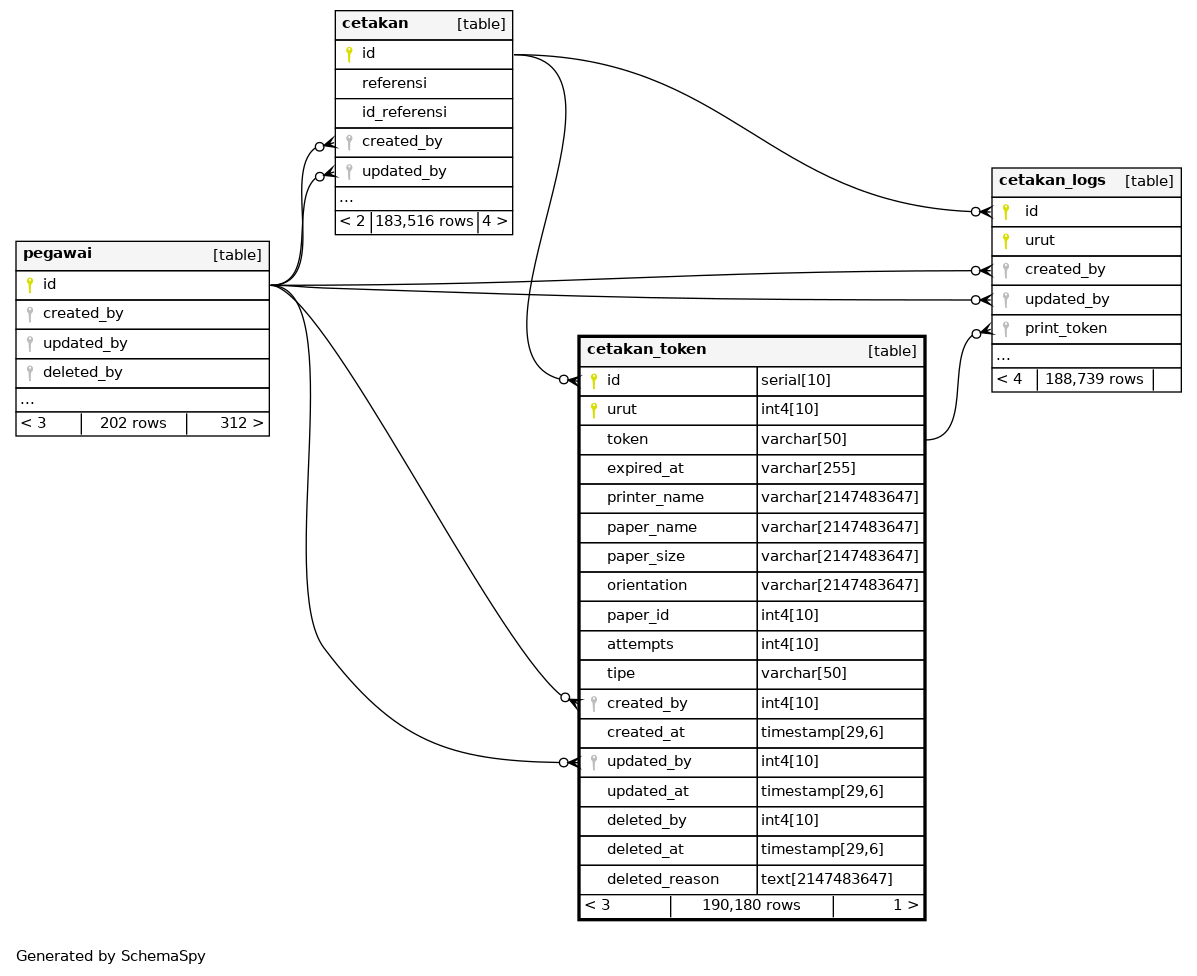Select the printer_name column row
Image resolution: width=1197 pixels, height=976 pixels.
pos(655,498)
